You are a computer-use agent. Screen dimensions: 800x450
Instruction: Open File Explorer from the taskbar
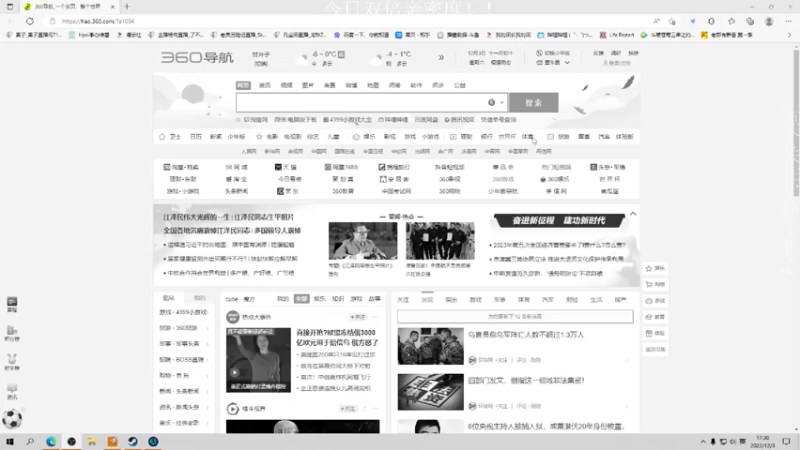[92, 441]
